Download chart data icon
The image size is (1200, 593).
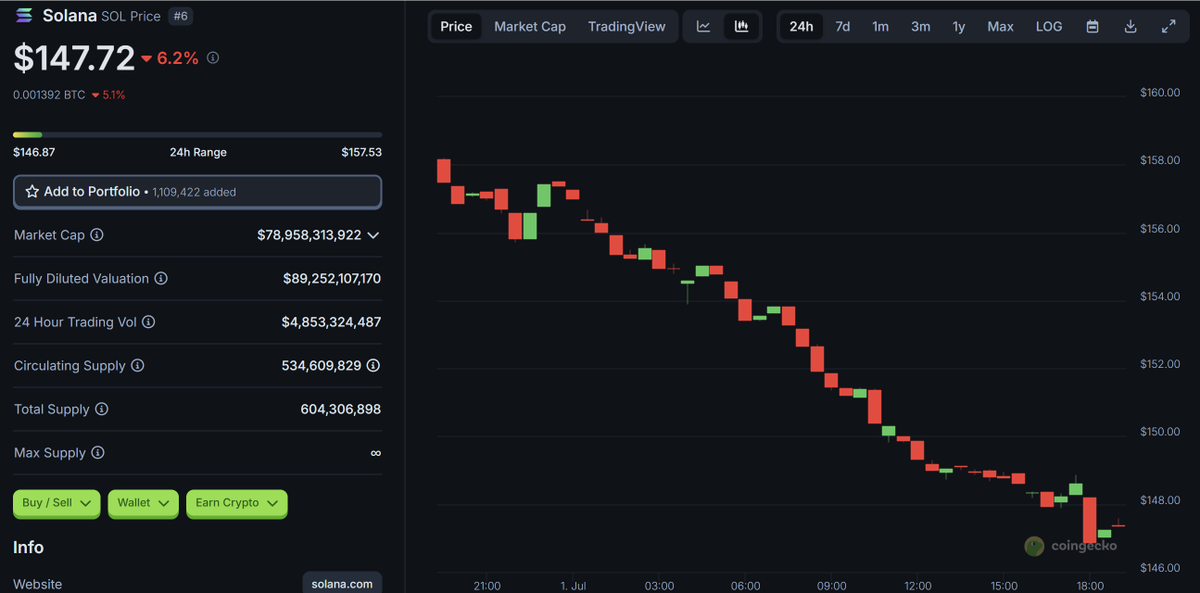(1130, 27)
